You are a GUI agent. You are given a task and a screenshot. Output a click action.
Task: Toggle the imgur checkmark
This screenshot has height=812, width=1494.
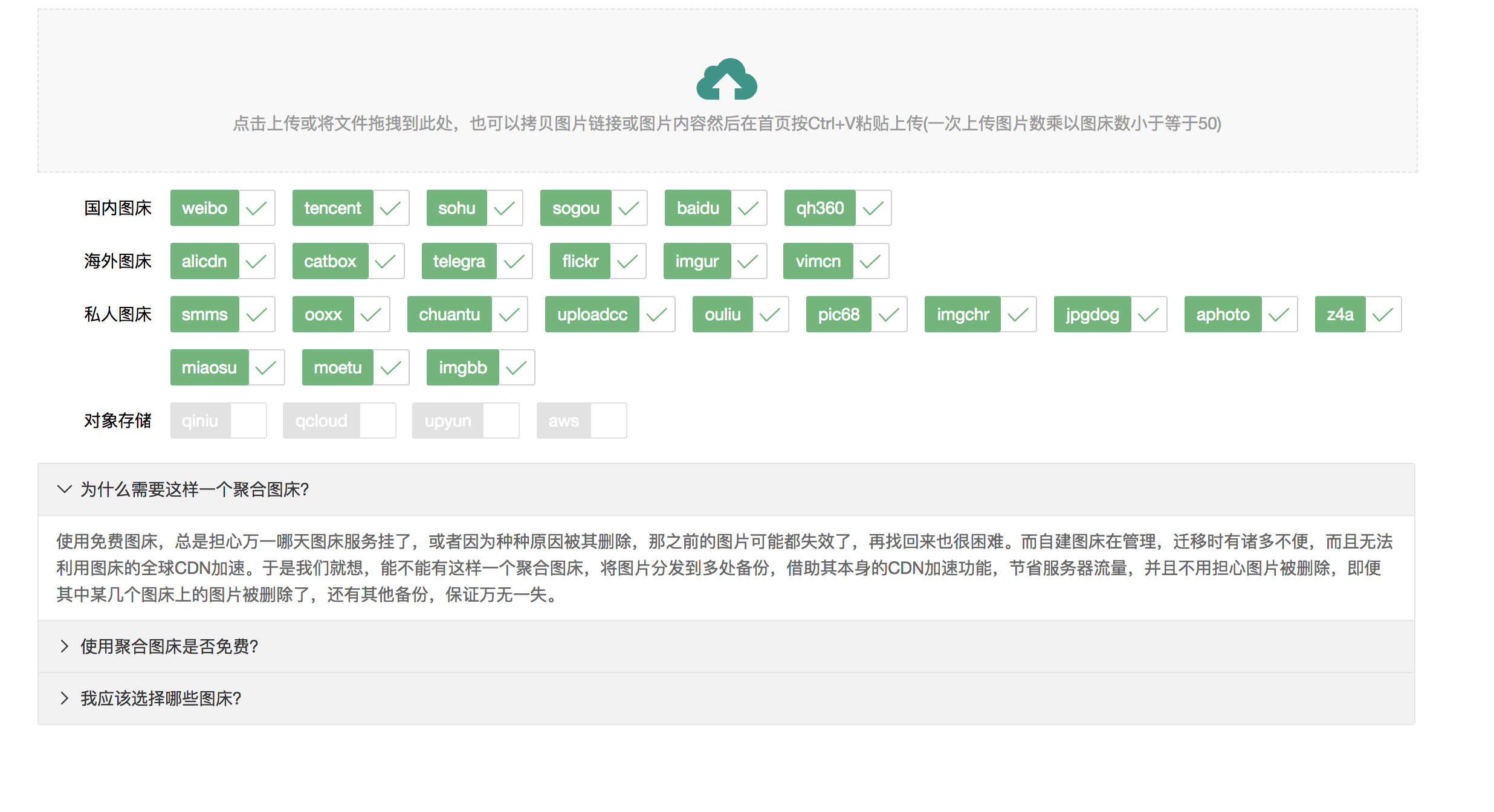(x=748, y=261)
